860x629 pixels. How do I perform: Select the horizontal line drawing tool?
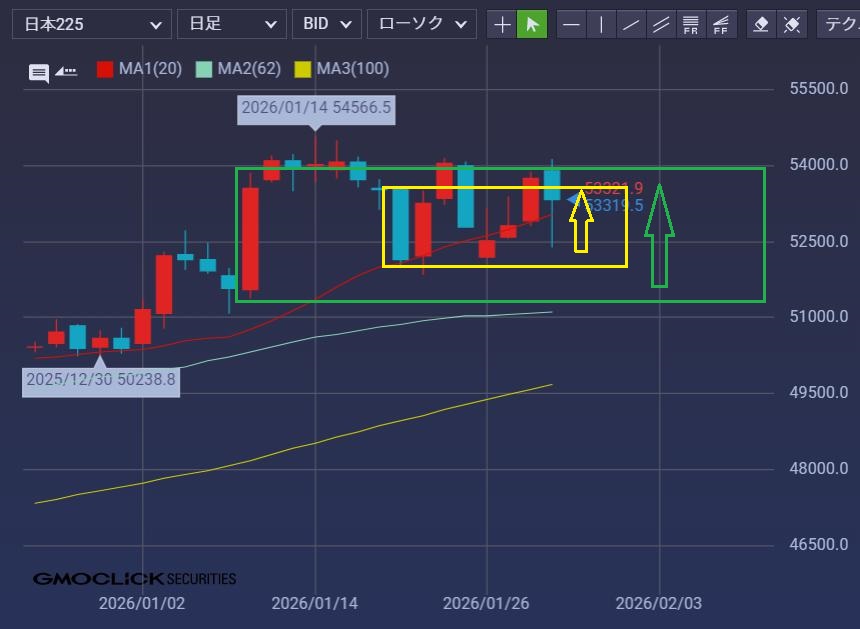coord(571,24)
